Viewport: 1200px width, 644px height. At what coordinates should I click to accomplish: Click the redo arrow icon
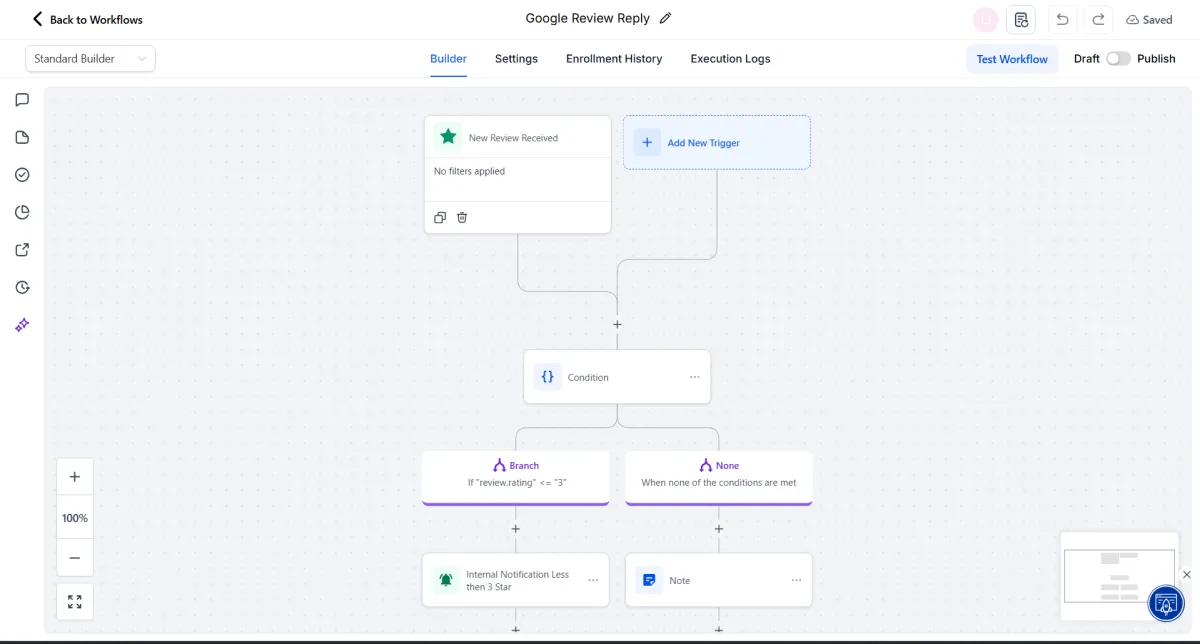pos(1098,19)
